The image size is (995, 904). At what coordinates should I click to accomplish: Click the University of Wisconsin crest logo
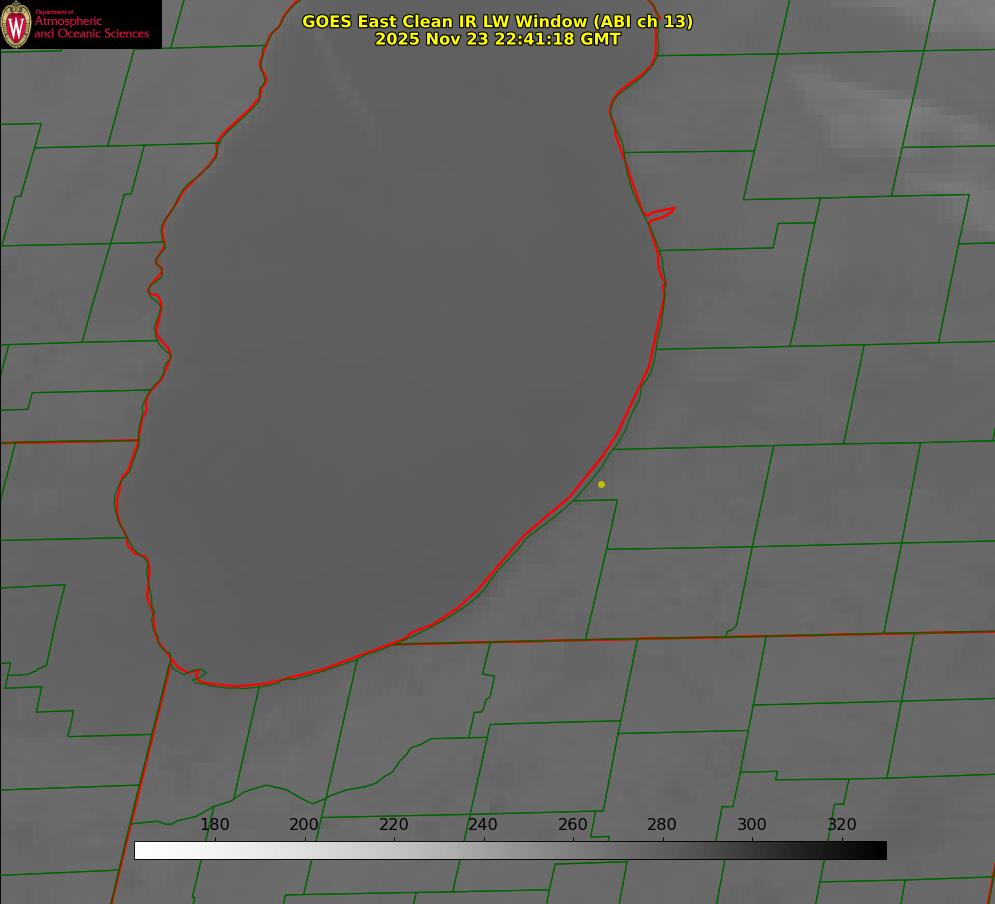point(16,24)
